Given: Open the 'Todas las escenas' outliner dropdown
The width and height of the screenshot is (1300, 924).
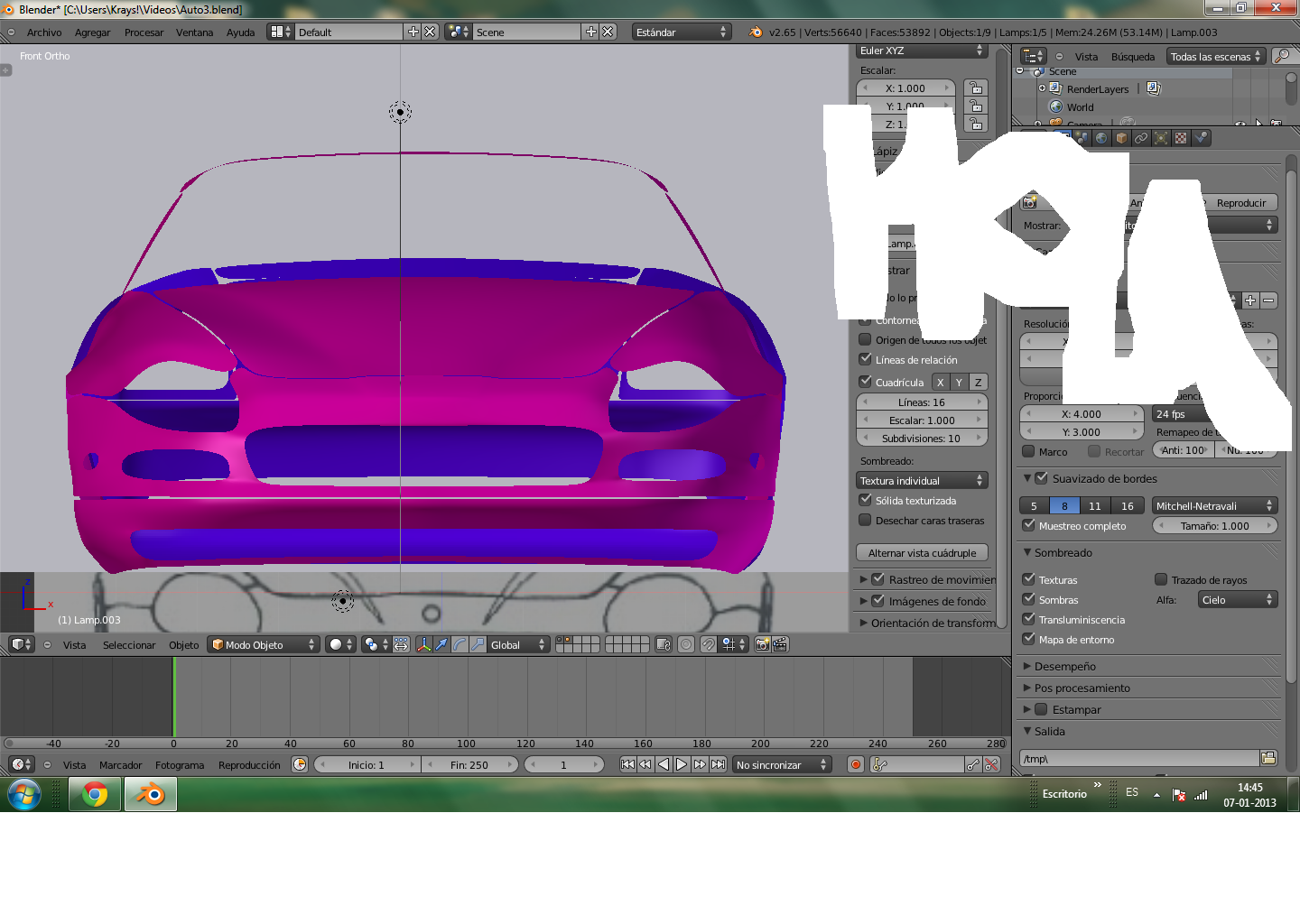Looking at the screenshot, I should 1216,56.
